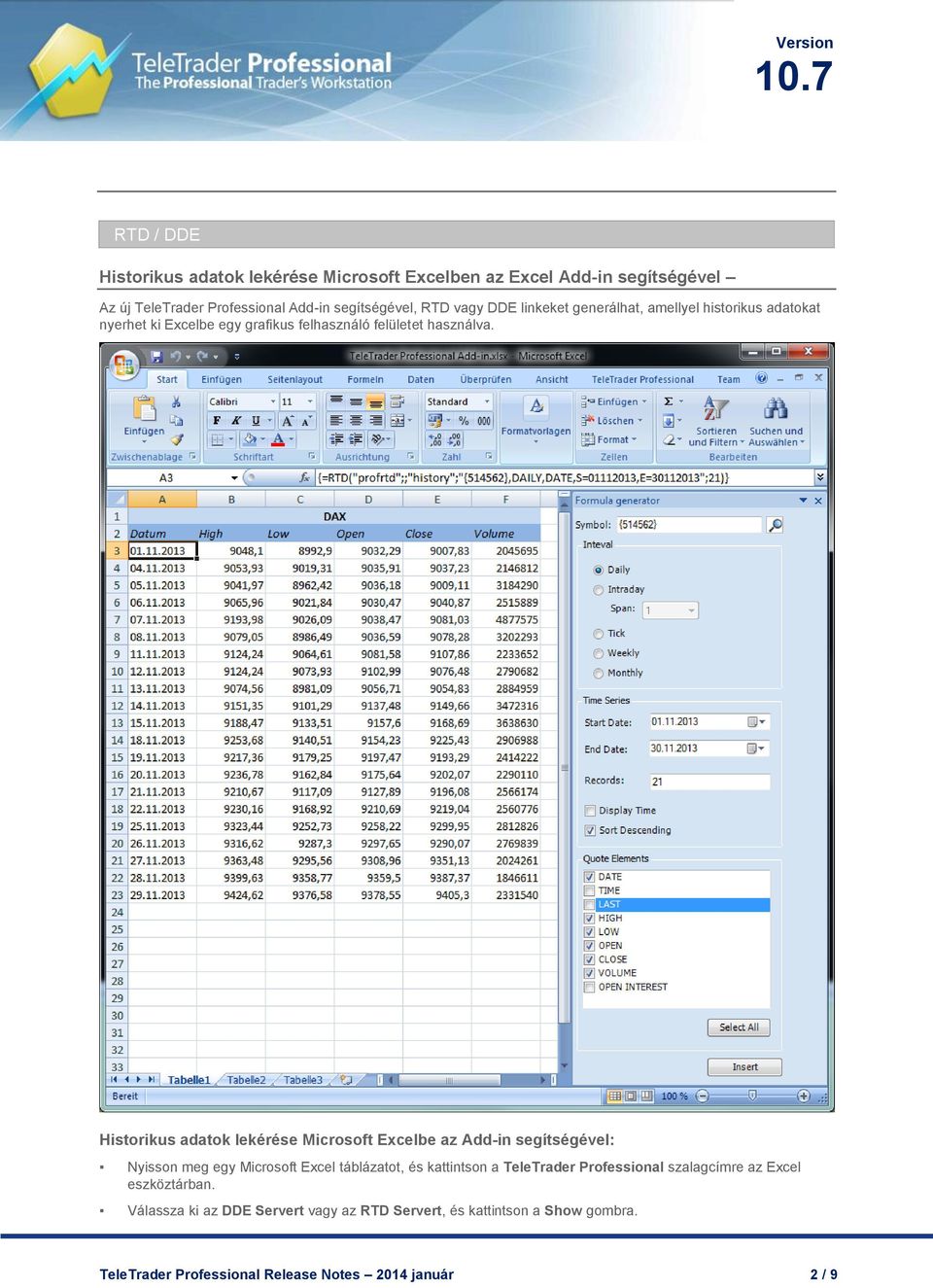933x1288 pixels.
Task: Enable the Display Time checkbox
Action: point(590,811)
